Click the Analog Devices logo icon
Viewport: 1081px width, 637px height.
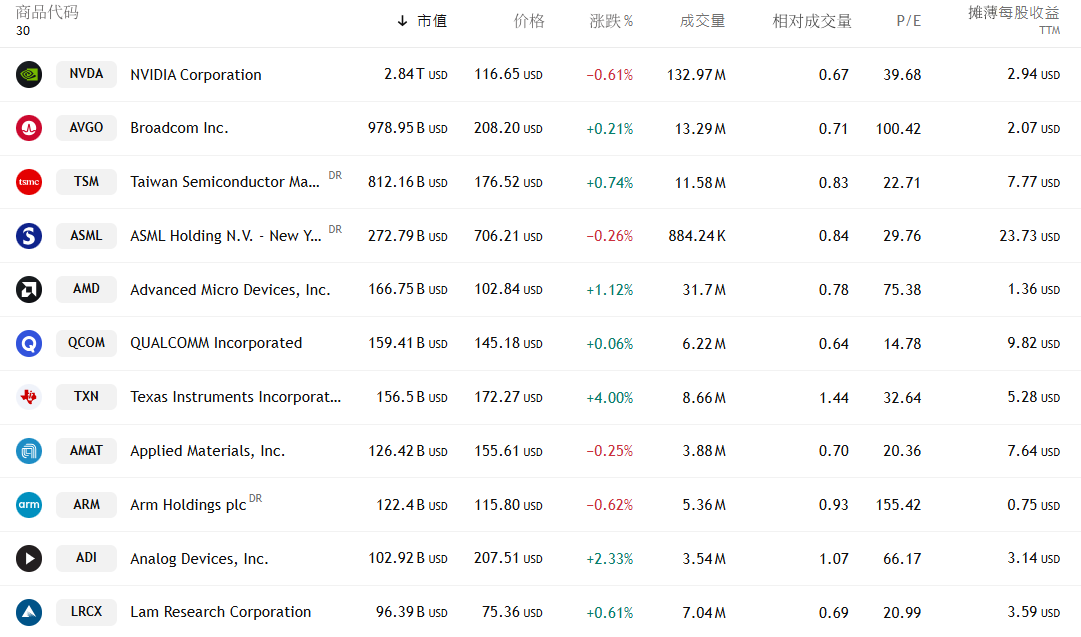click(x=29, y=558)
